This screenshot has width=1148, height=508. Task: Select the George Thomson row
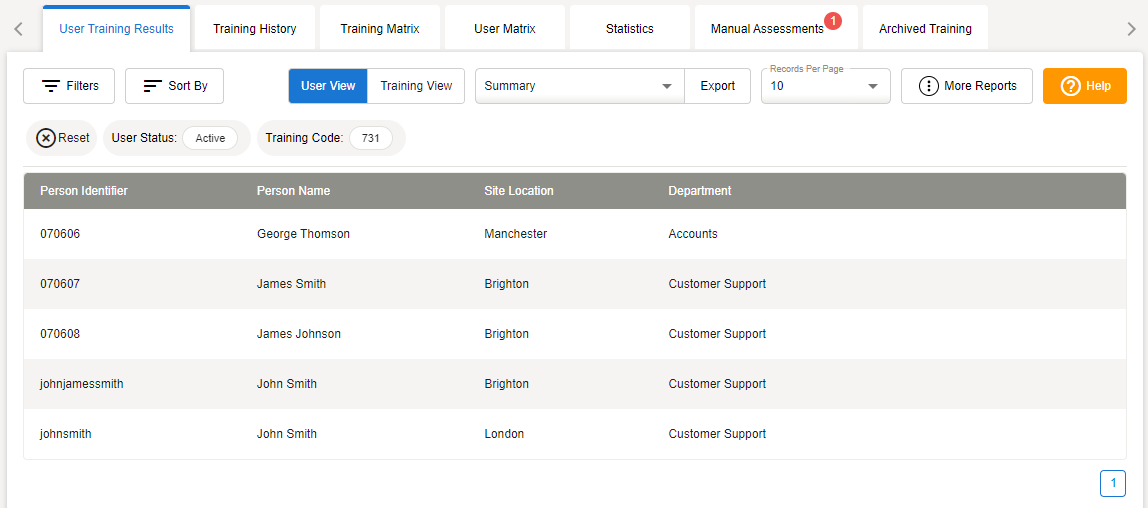(x=303, y=234)
